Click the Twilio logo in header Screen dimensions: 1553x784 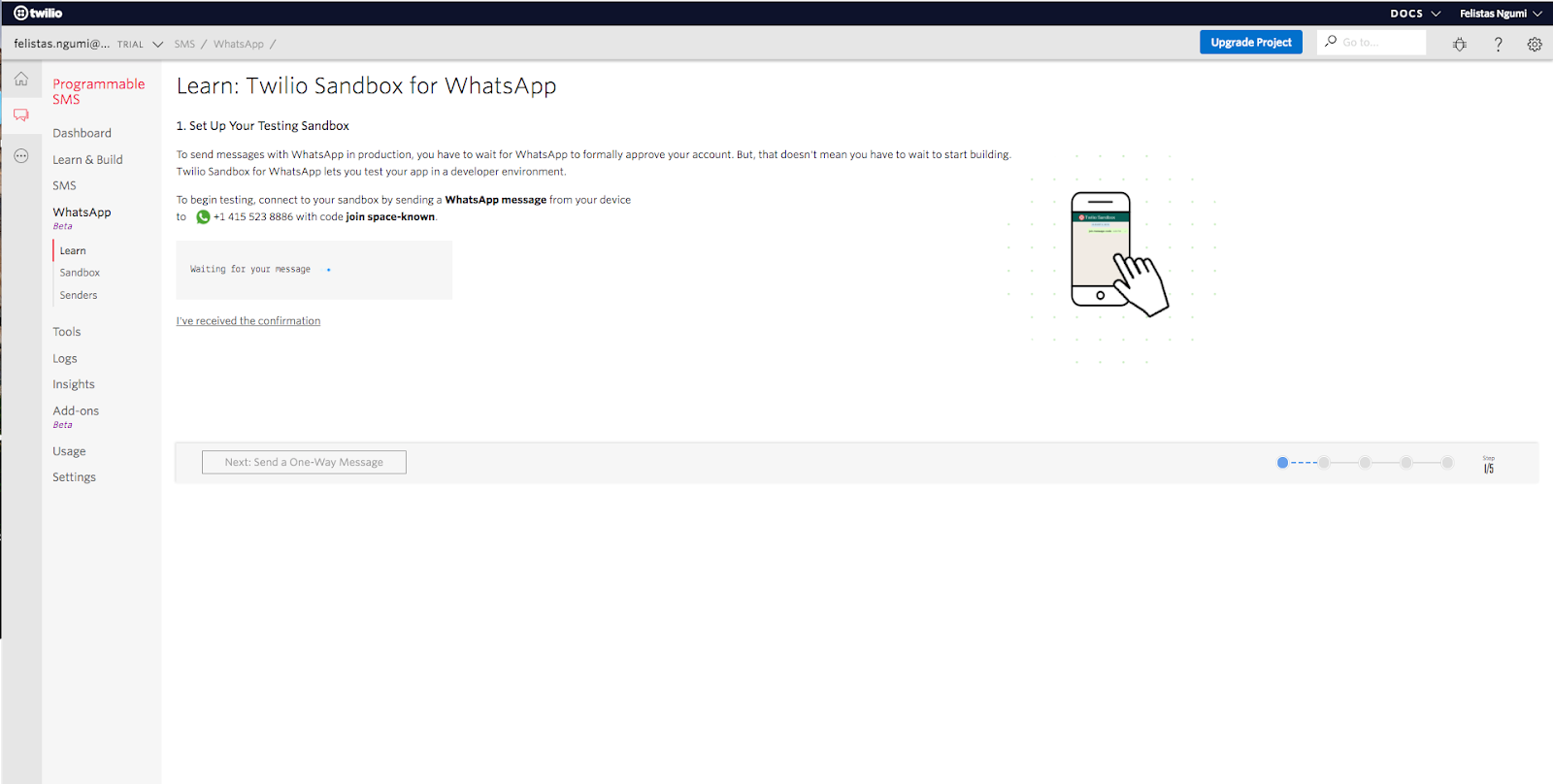pyautogui.click(x=38, y=13)
